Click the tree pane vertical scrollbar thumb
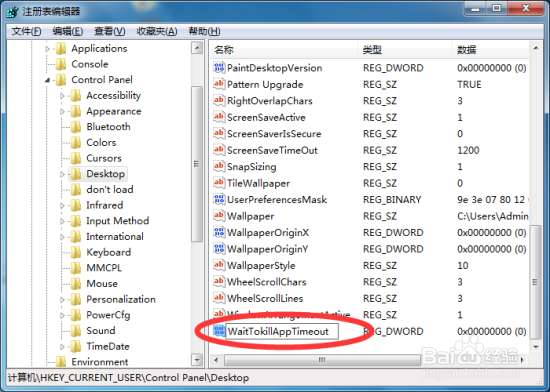Viewport: 550px width, 392px height. tap(197, 164)
